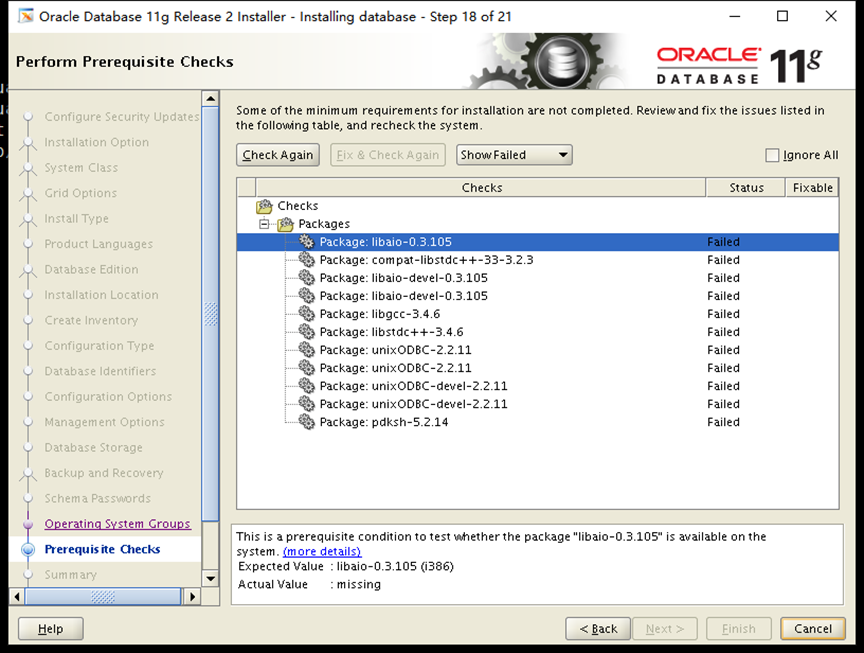Click the gear icon beside Package: compat-libstdc++-33-3.2.3
The image size is (864, 653).
306,259
